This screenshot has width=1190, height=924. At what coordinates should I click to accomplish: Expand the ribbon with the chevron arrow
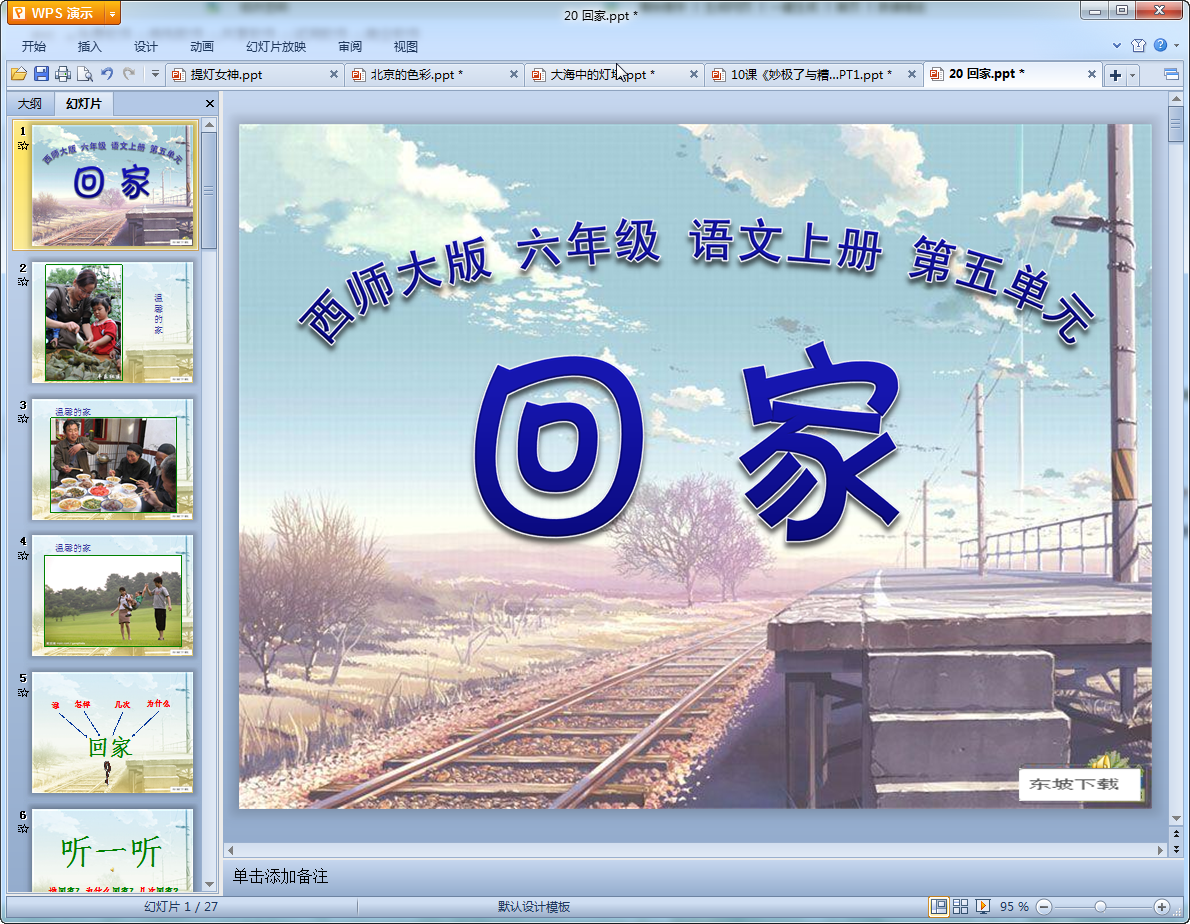pyautogui.click(x=1116, y=46)
